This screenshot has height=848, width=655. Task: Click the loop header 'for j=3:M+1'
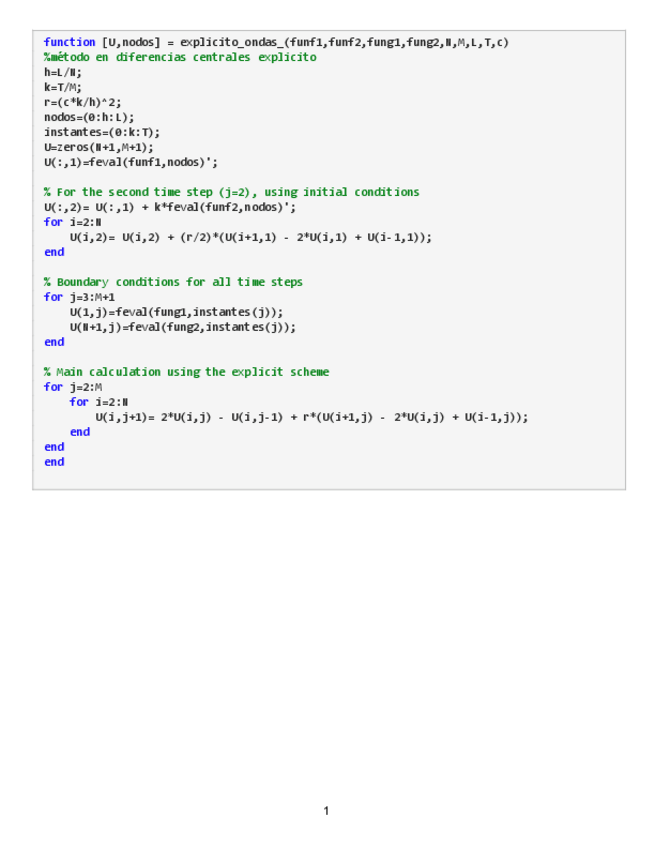[79, 297]
